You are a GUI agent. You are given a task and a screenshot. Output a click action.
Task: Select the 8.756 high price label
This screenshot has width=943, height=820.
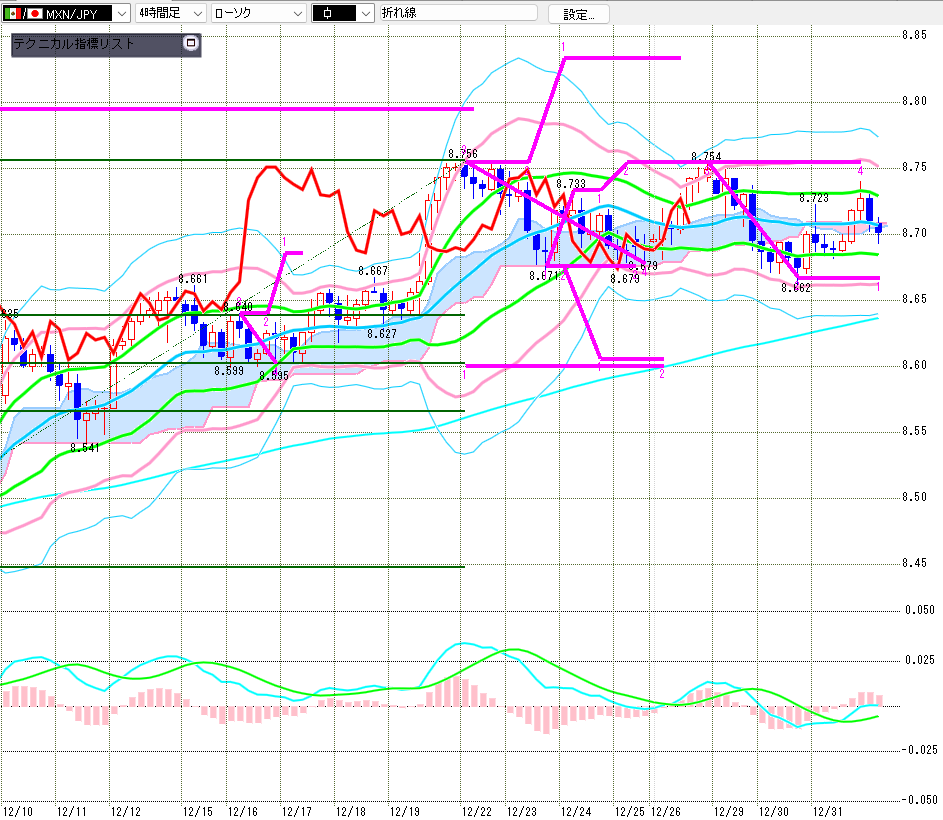[462, 153]
